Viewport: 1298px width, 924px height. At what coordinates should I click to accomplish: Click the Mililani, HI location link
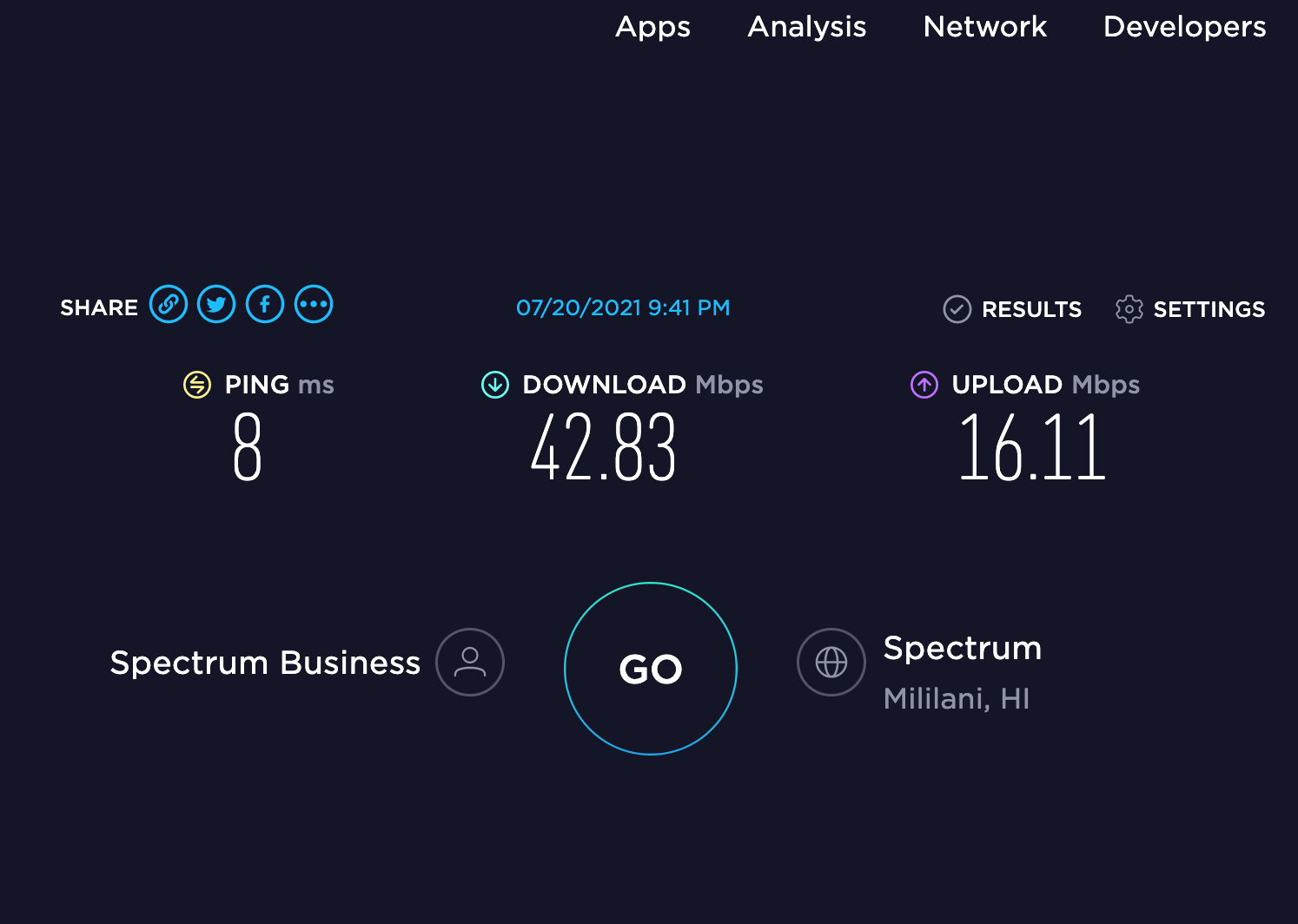[x=956, y=698]
